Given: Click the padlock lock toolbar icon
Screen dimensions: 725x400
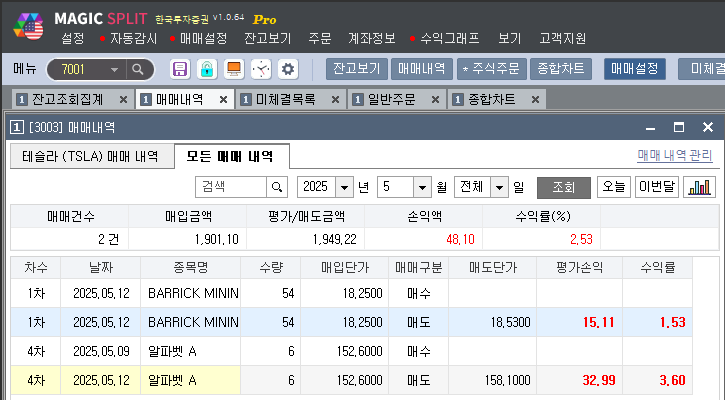Looking at the screenshot, I should [207, 69].
